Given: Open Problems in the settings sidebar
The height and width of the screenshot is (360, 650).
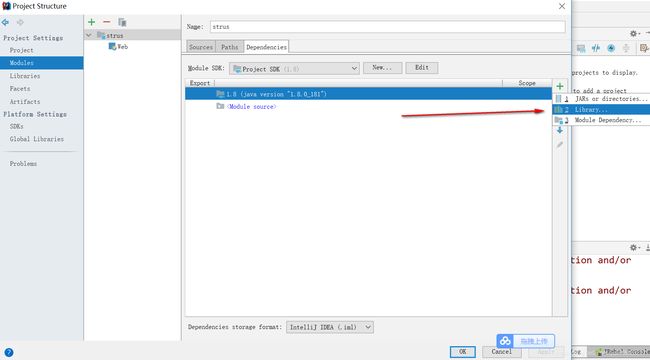Looking at the screenshot, I should (x=23, y=164).
